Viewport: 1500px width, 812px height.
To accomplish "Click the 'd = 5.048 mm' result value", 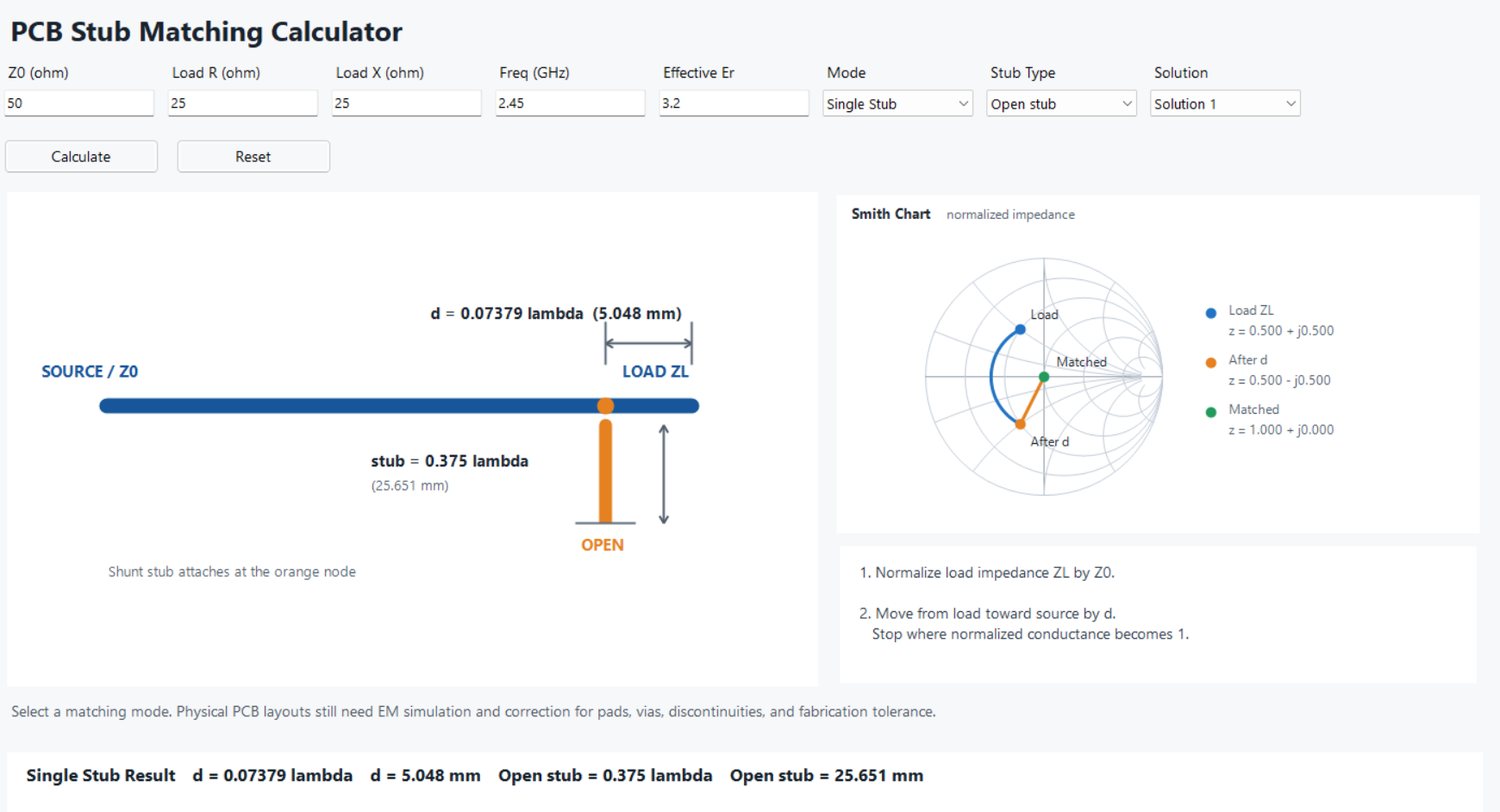I will (425, 776).
